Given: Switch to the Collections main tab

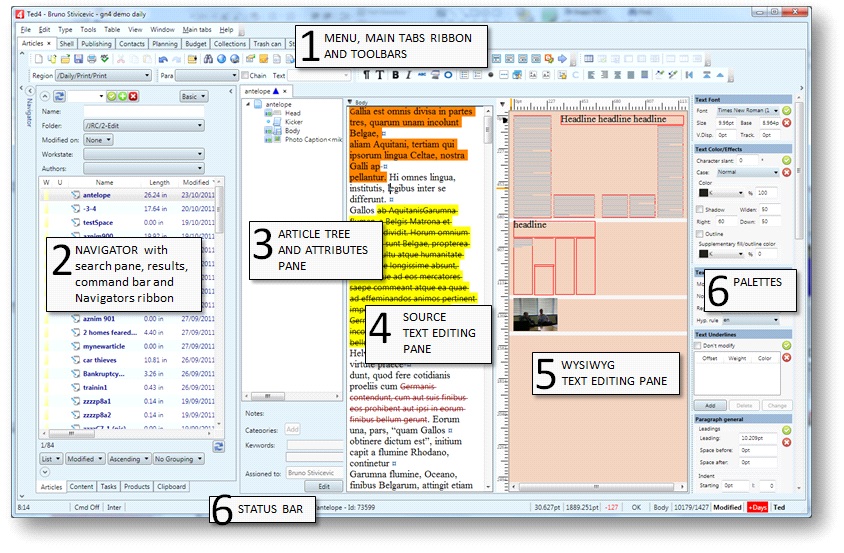Looking at the screenshot, I should click(x=230, y=44).
